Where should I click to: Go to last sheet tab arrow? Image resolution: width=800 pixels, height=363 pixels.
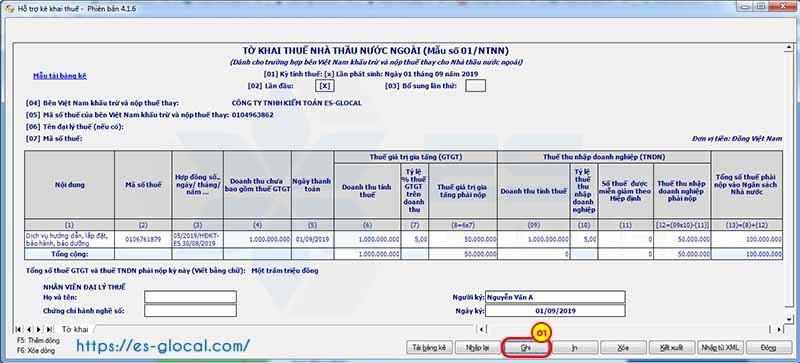49,329
